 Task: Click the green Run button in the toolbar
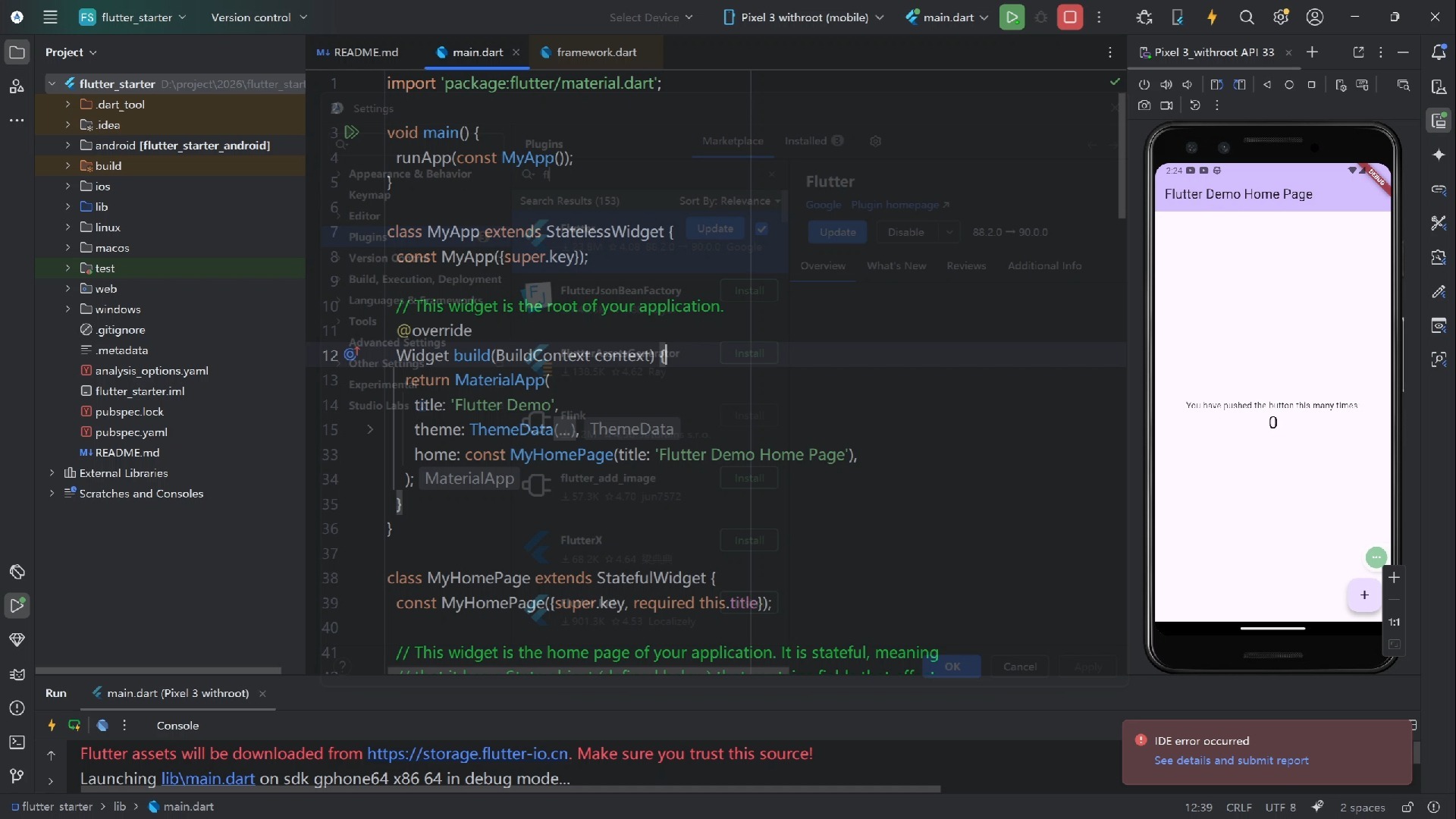(1012, 17)
